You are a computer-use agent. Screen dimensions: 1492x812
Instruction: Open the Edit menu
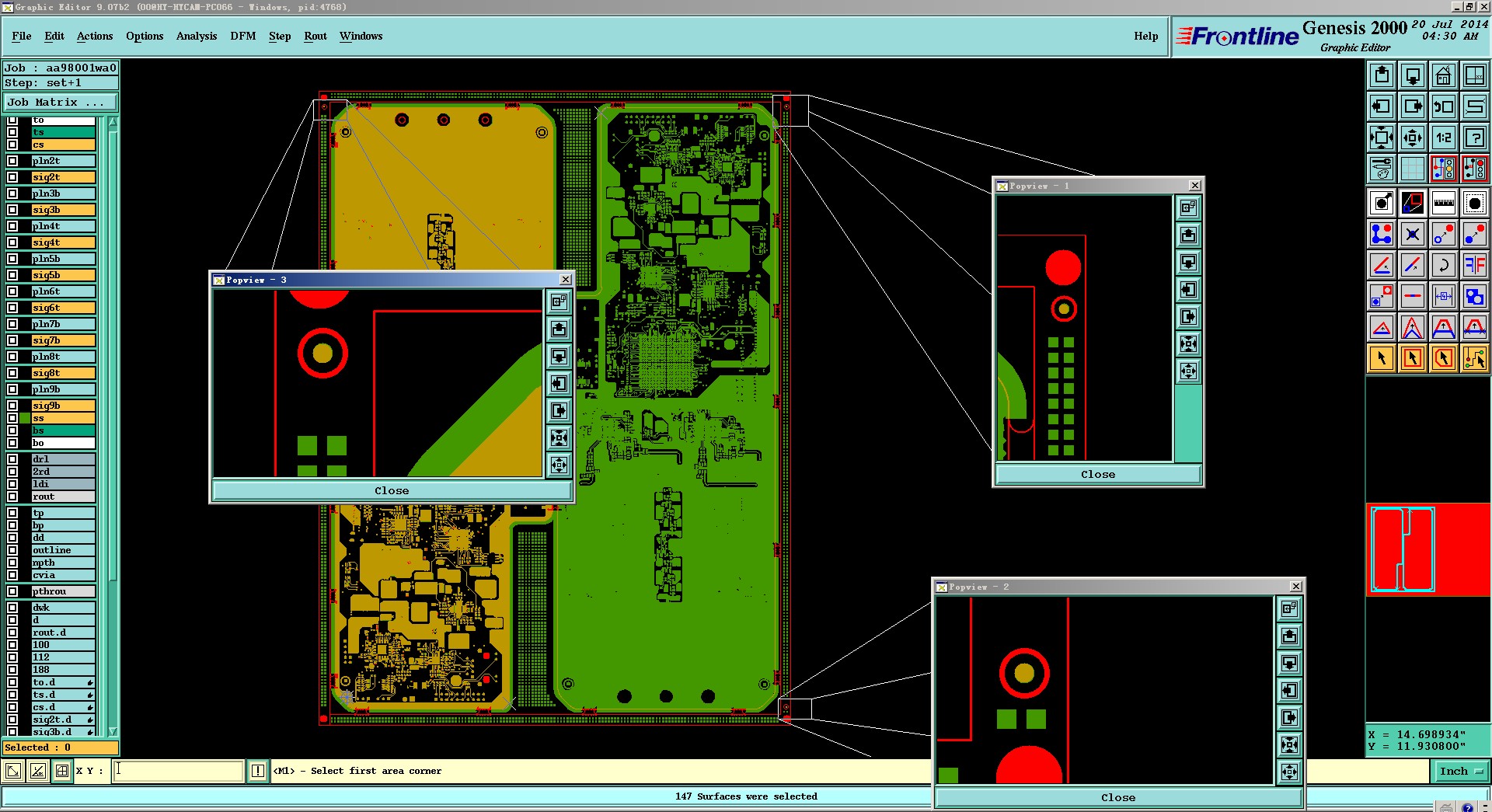[54, 37]
